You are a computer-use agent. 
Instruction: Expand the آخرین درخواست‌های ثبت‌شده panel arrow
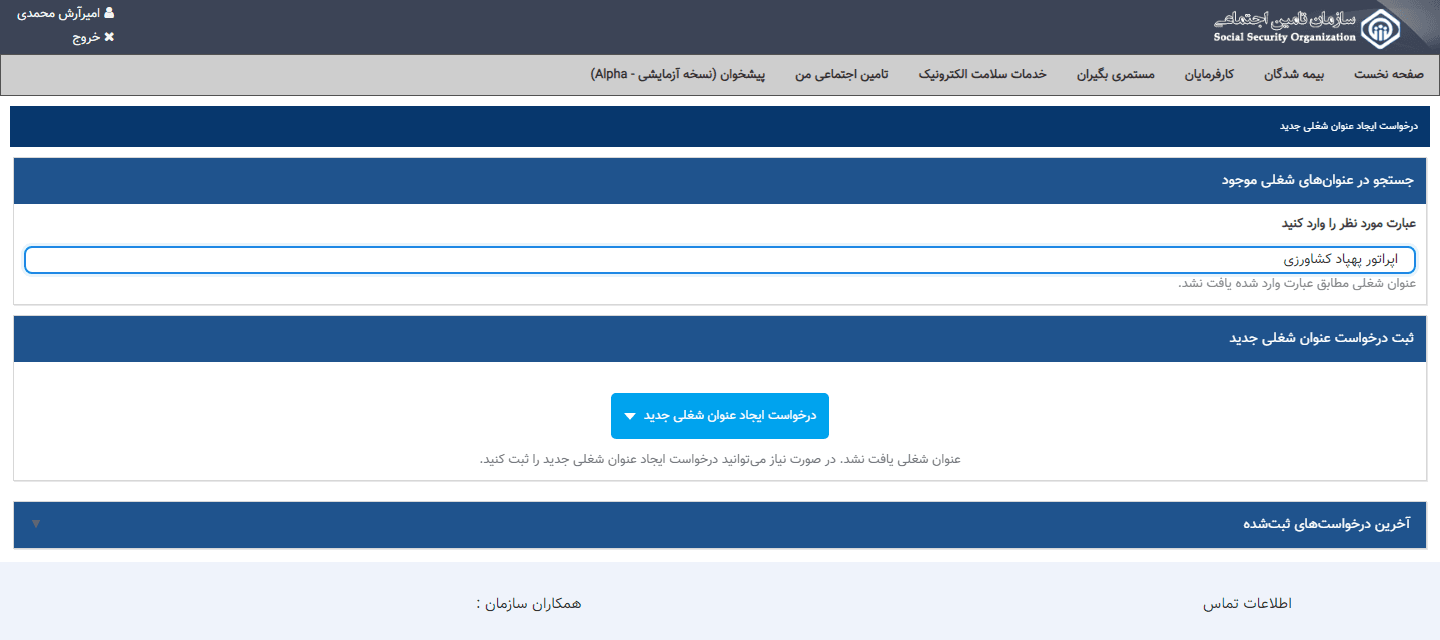pyautogui.click(x=36, y=524)
